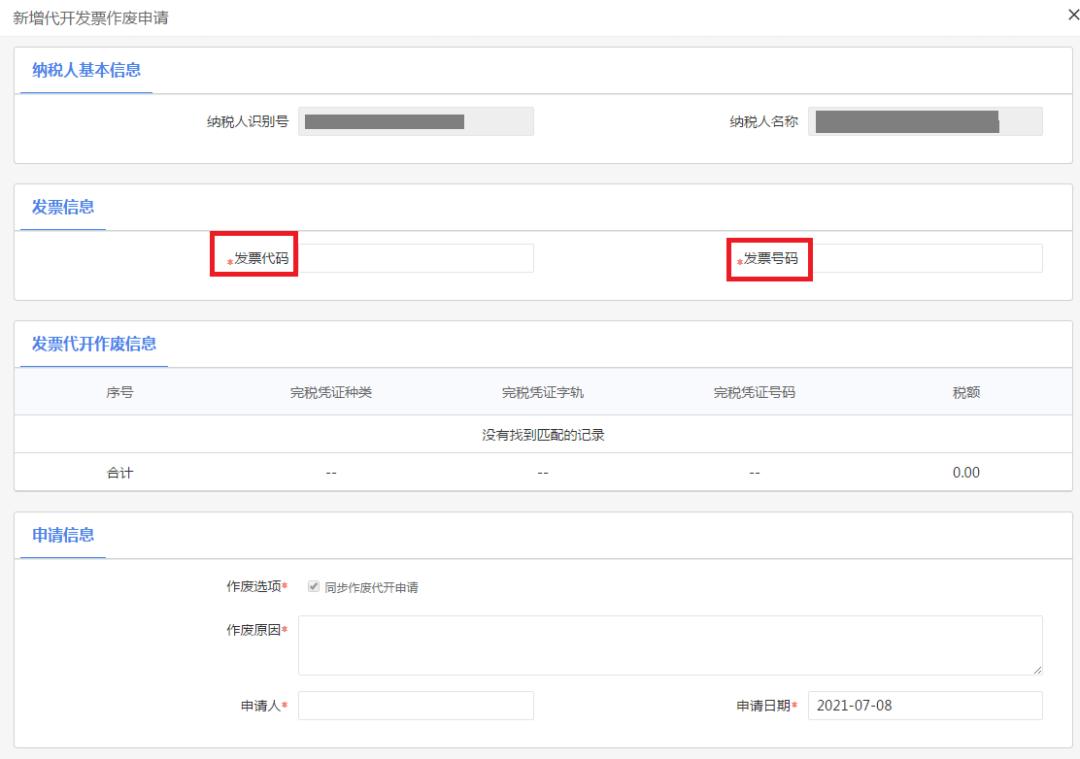Viewport: 1080px width, 759px height.
Task: Click the 0.00 total amount value
Action: [x=965, y=472]
